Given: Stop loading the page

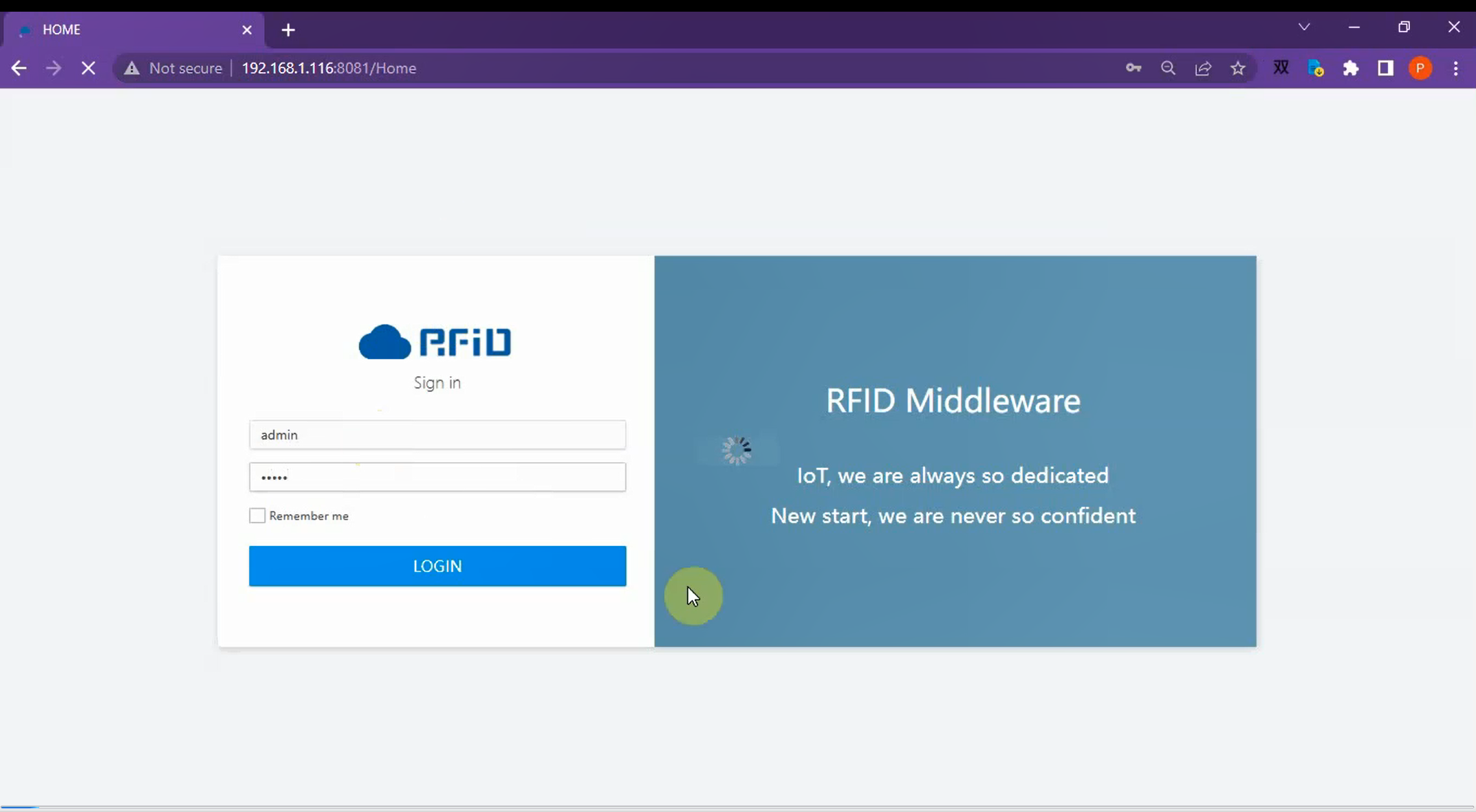Looking at the screenshot, I should (x=88, y=68).
